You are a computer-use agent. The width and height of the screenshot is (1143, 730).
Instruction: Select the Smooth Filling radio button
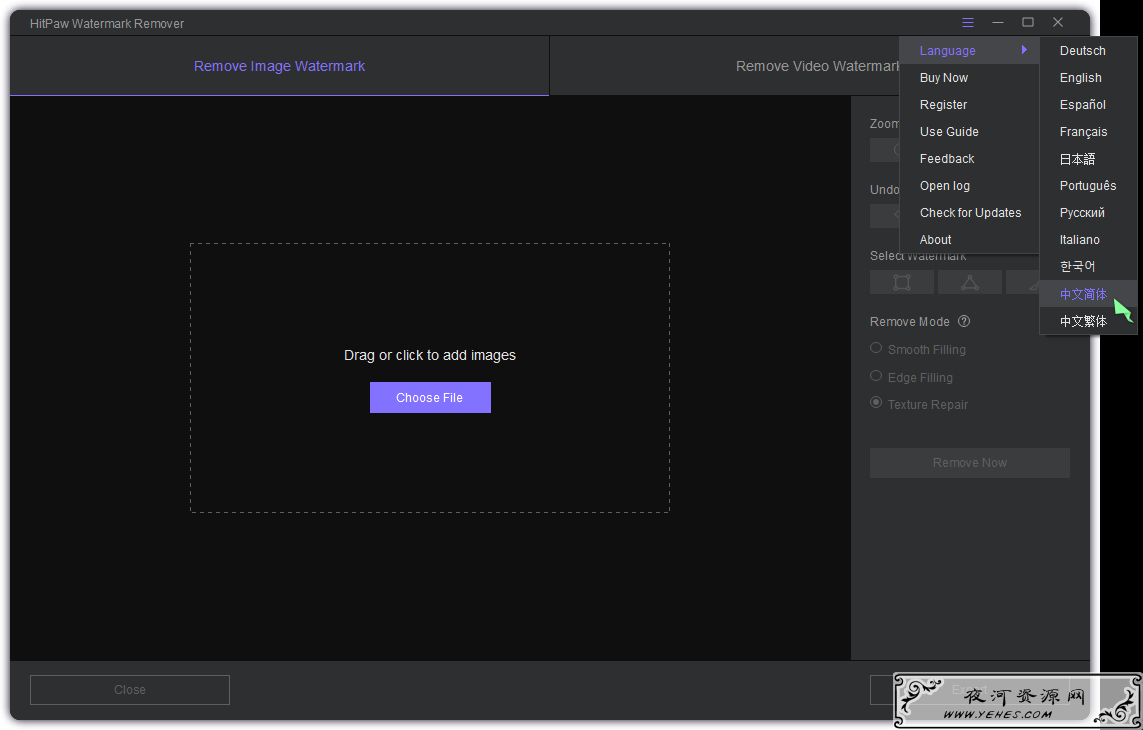(x=876, y=349)
